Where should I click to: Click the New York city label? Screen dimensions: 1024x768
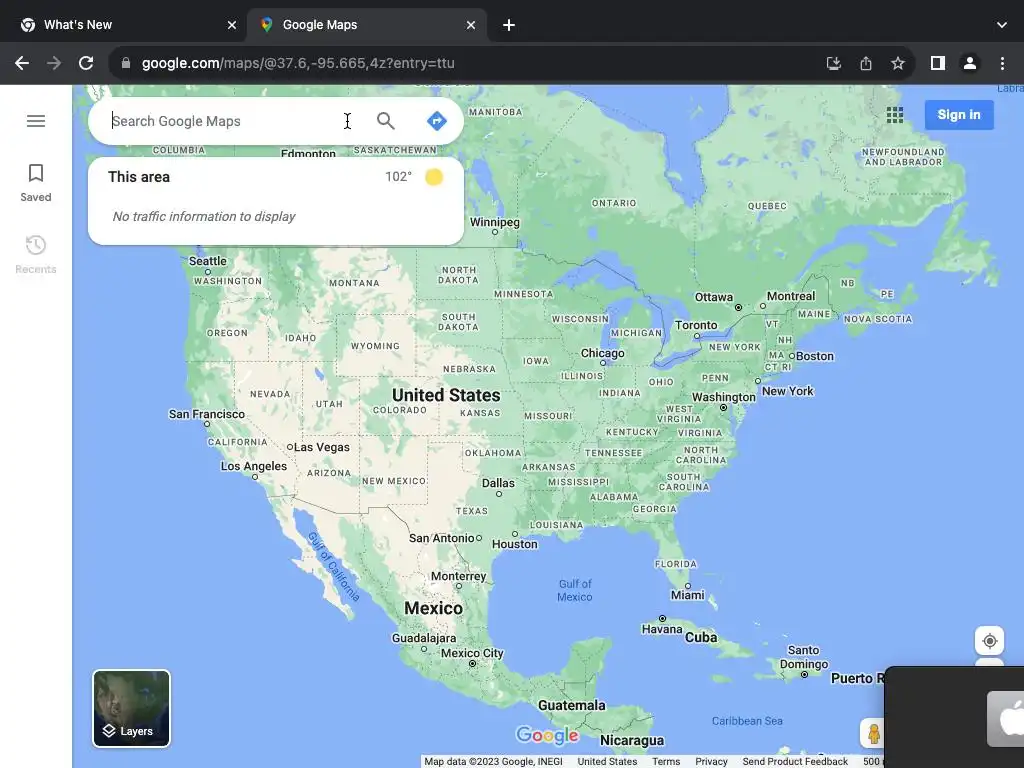tap(788, 391)
